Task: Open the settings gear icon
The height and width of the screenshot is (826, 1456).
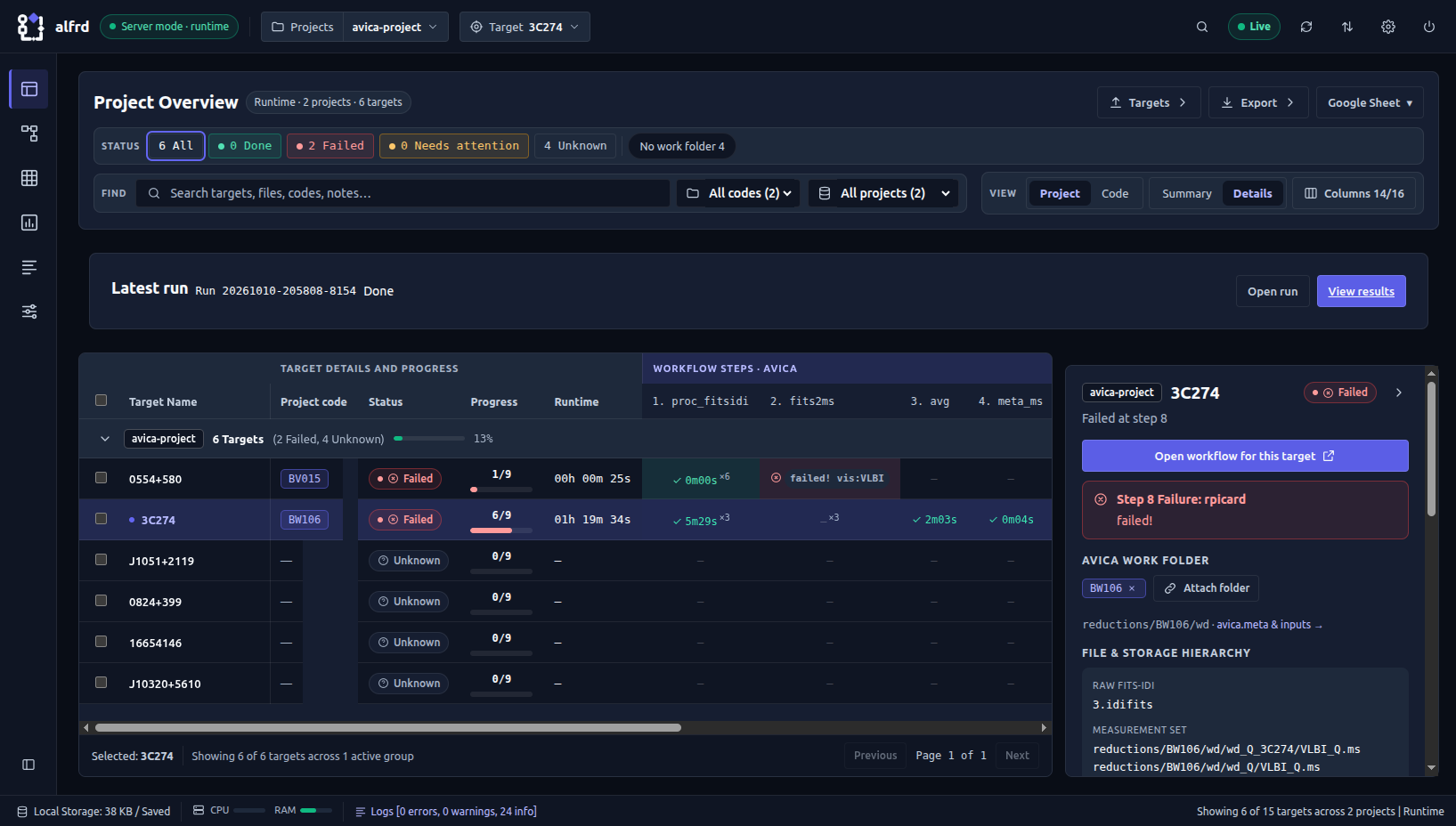Action: coord(1388,27)
